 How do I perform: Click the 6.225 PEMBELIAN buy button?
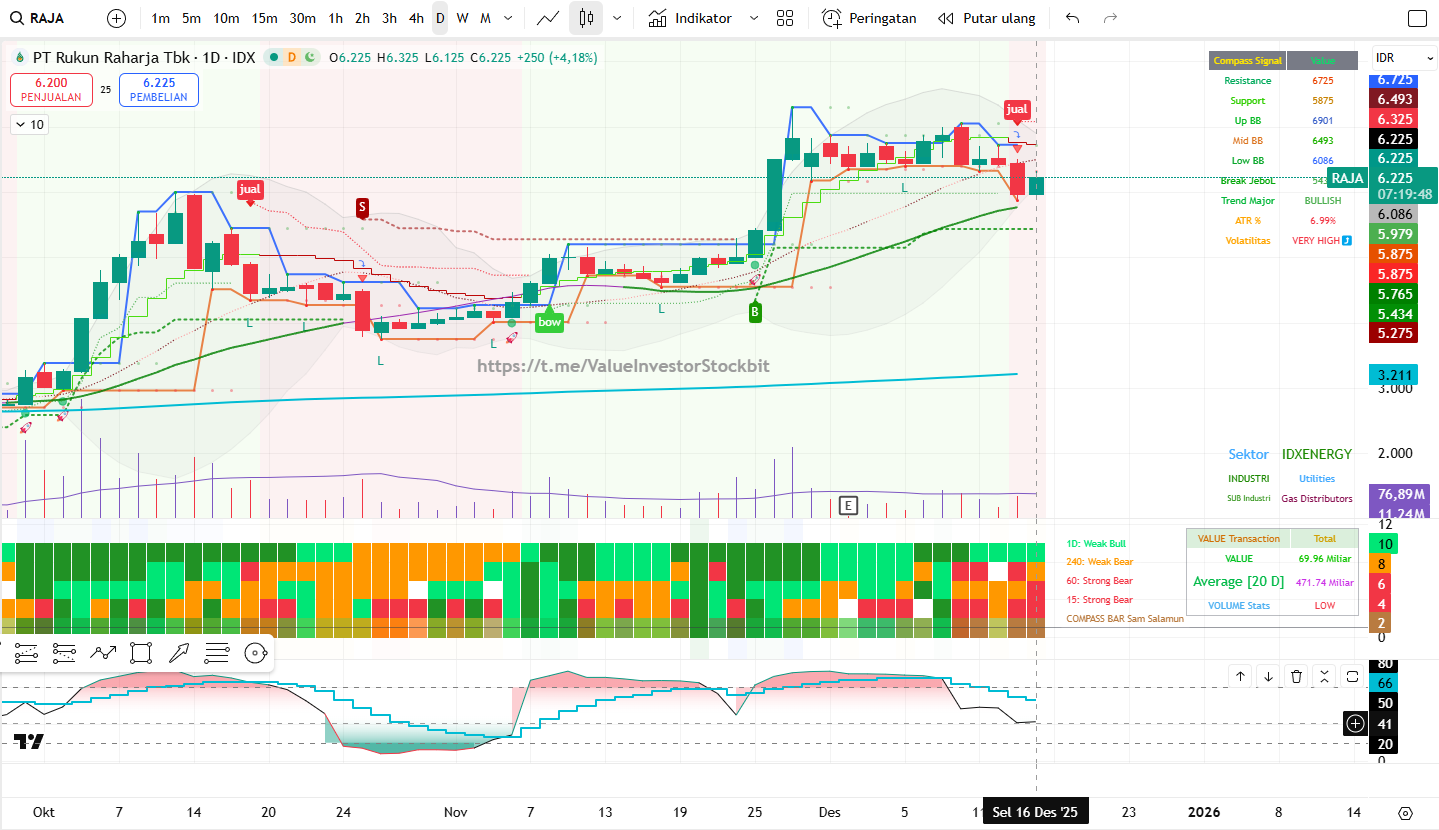[x=159, y=90]
